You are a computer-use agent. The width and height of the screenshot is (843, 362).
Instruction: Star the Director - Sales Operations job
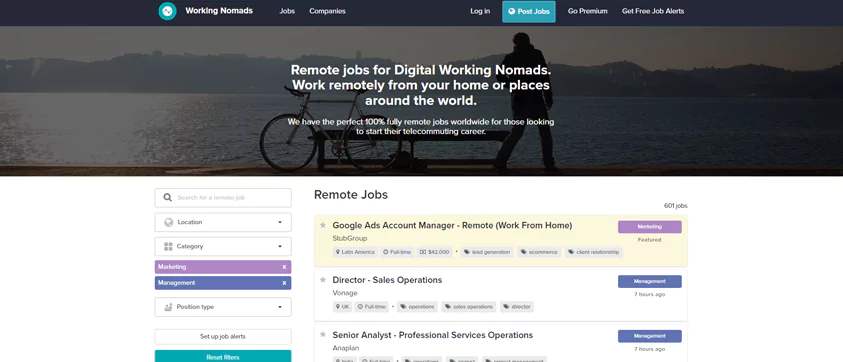[x=323, y=280]
